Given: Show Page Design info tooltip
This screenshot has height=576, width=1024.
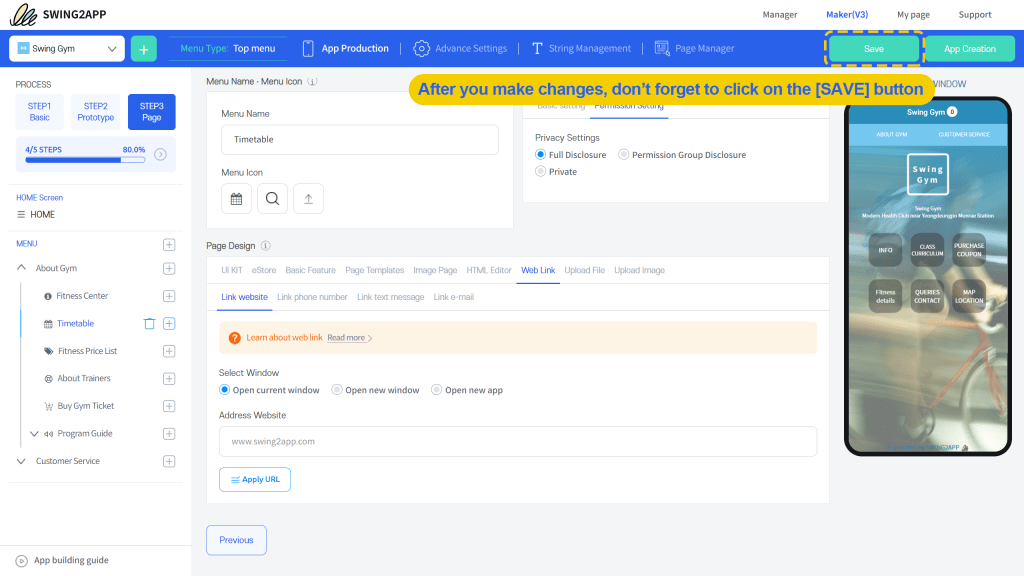Looking at the screenshot, I should tap(265, 246).
